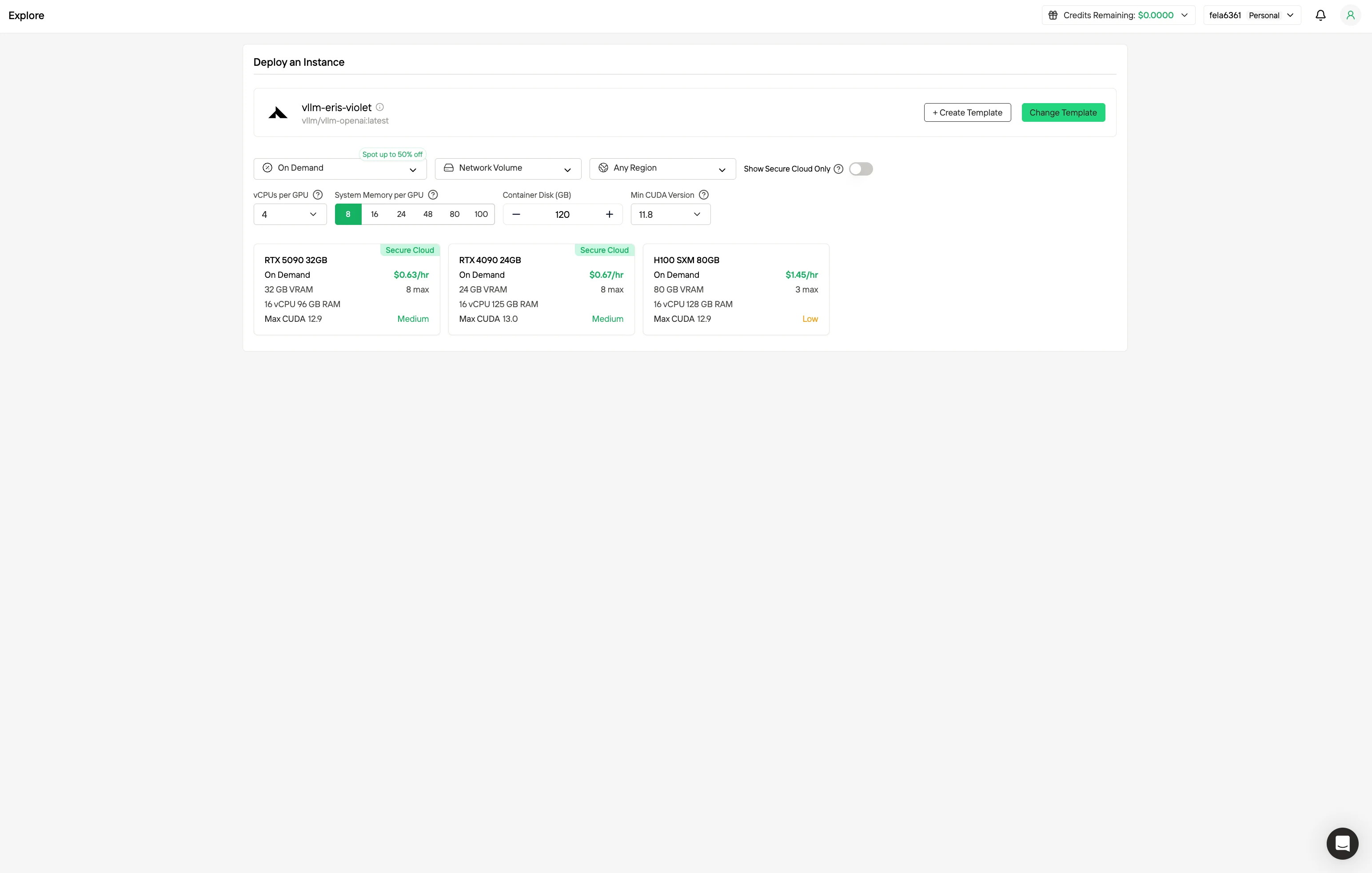Select the RTX 4090 24GB GPU card
This screenshot has width=1372, height=873.
click(x=541, y=289)
